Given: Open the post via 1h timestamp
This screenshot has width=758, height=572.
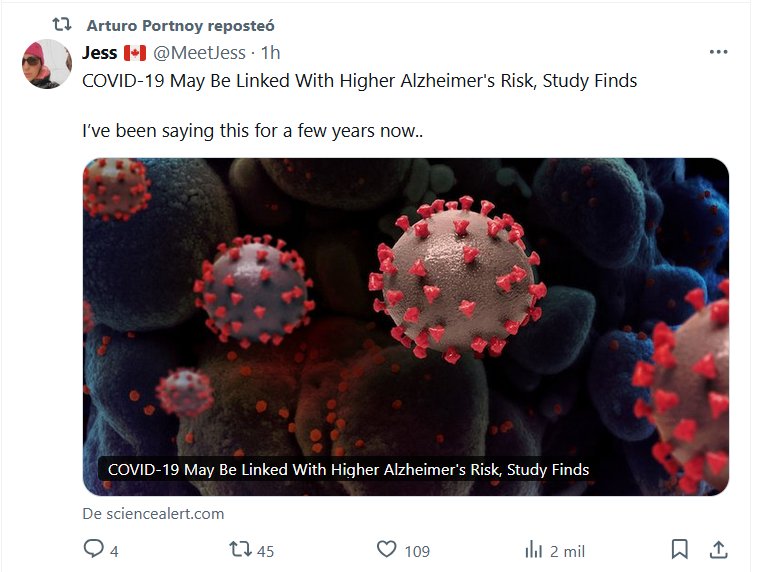Looking at the screenshot, I should click(x=271, y=52).
